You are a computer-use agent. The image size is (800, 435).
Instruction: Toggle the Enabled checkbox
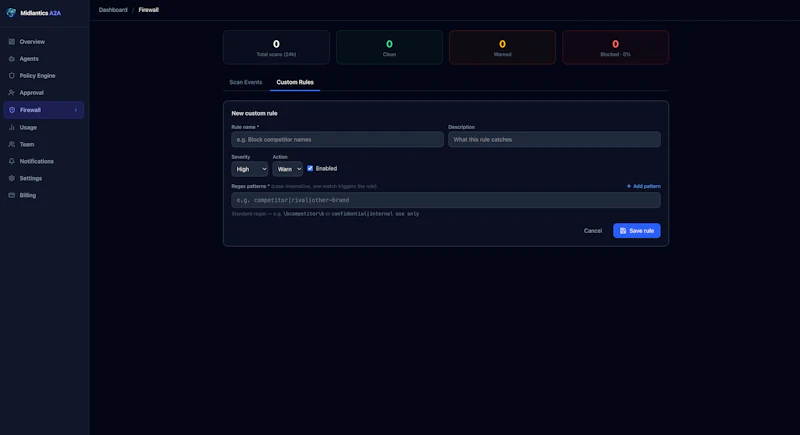coord(310,168)
